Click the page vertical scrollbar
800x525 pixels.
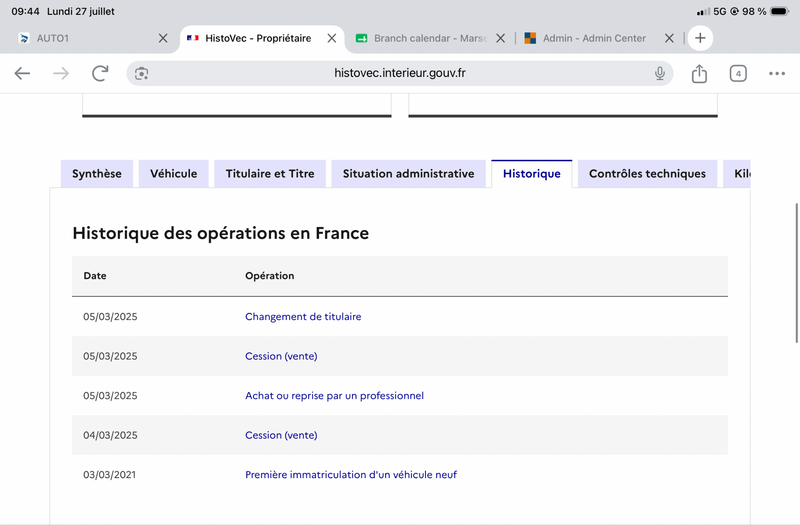tap(796, 273)
